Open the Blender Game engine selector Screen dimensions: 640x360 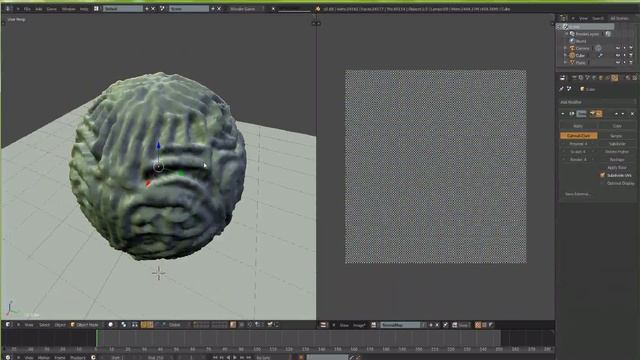[246, 9]
